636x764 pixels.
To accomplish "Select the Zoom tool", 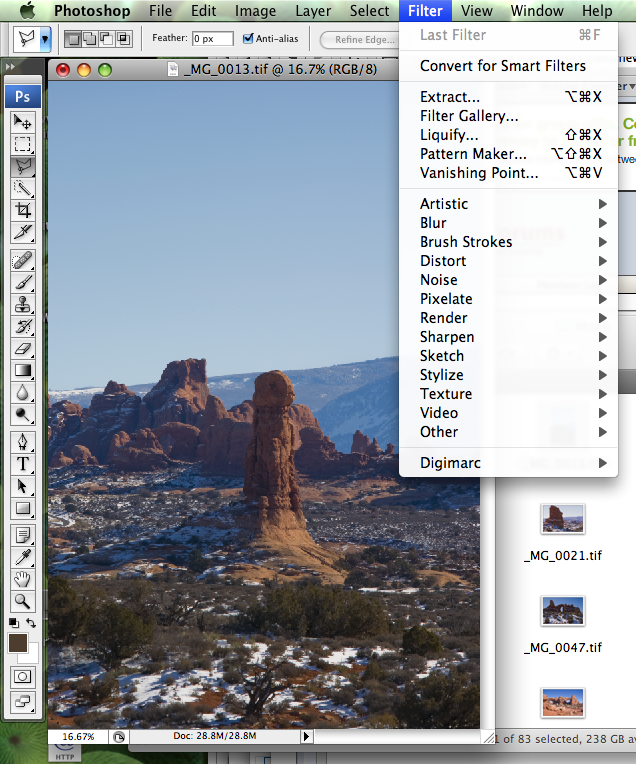I will 22,602.
